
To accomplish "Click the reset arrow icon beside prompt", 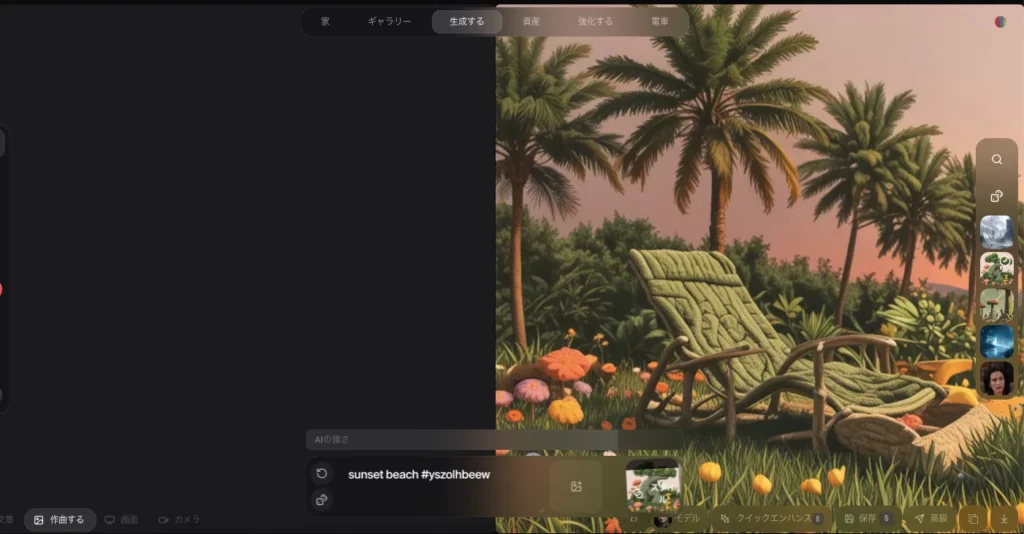I will click(x=322, y=474).
